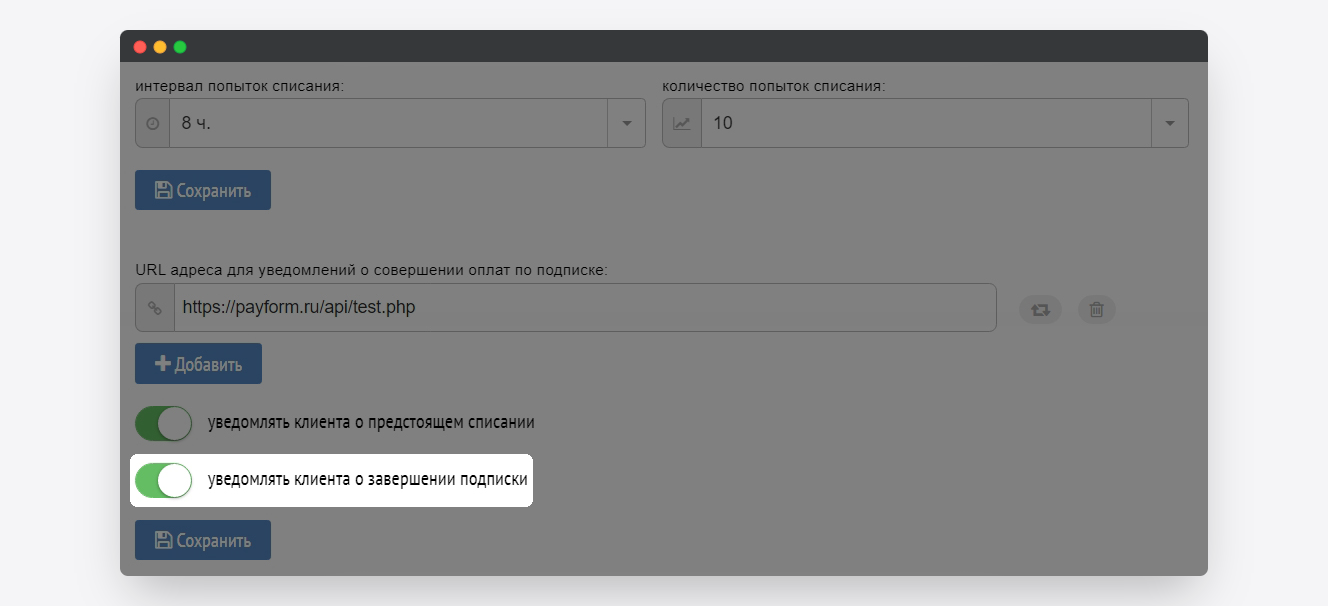
Task: Select the '8 ч.' interval combo box
Action: click(388, 123)
